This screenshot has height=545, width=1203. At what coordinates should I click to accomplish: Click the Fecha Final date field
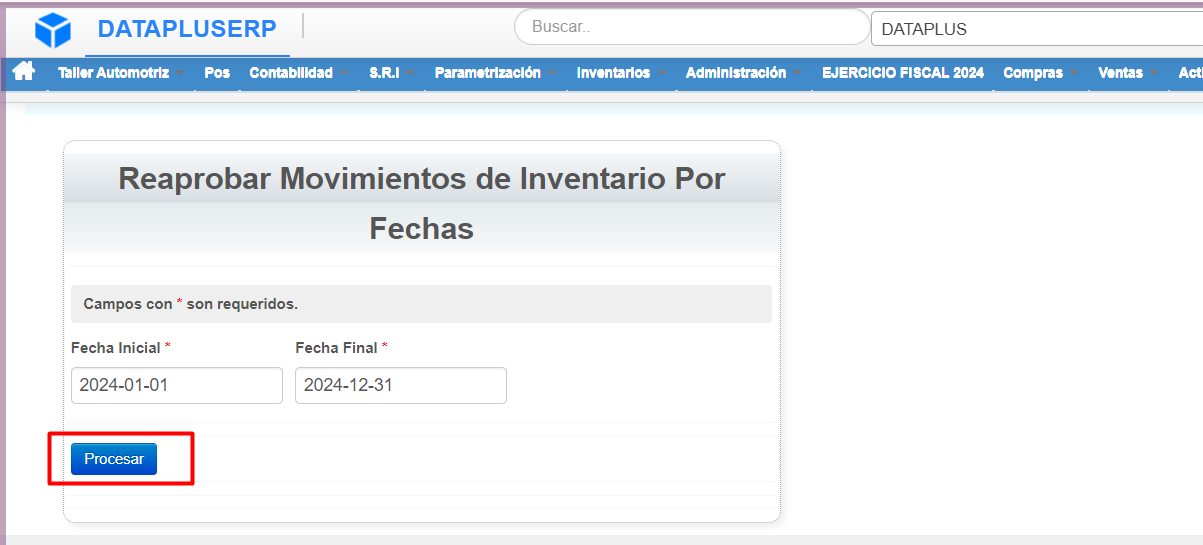[401, 385]
